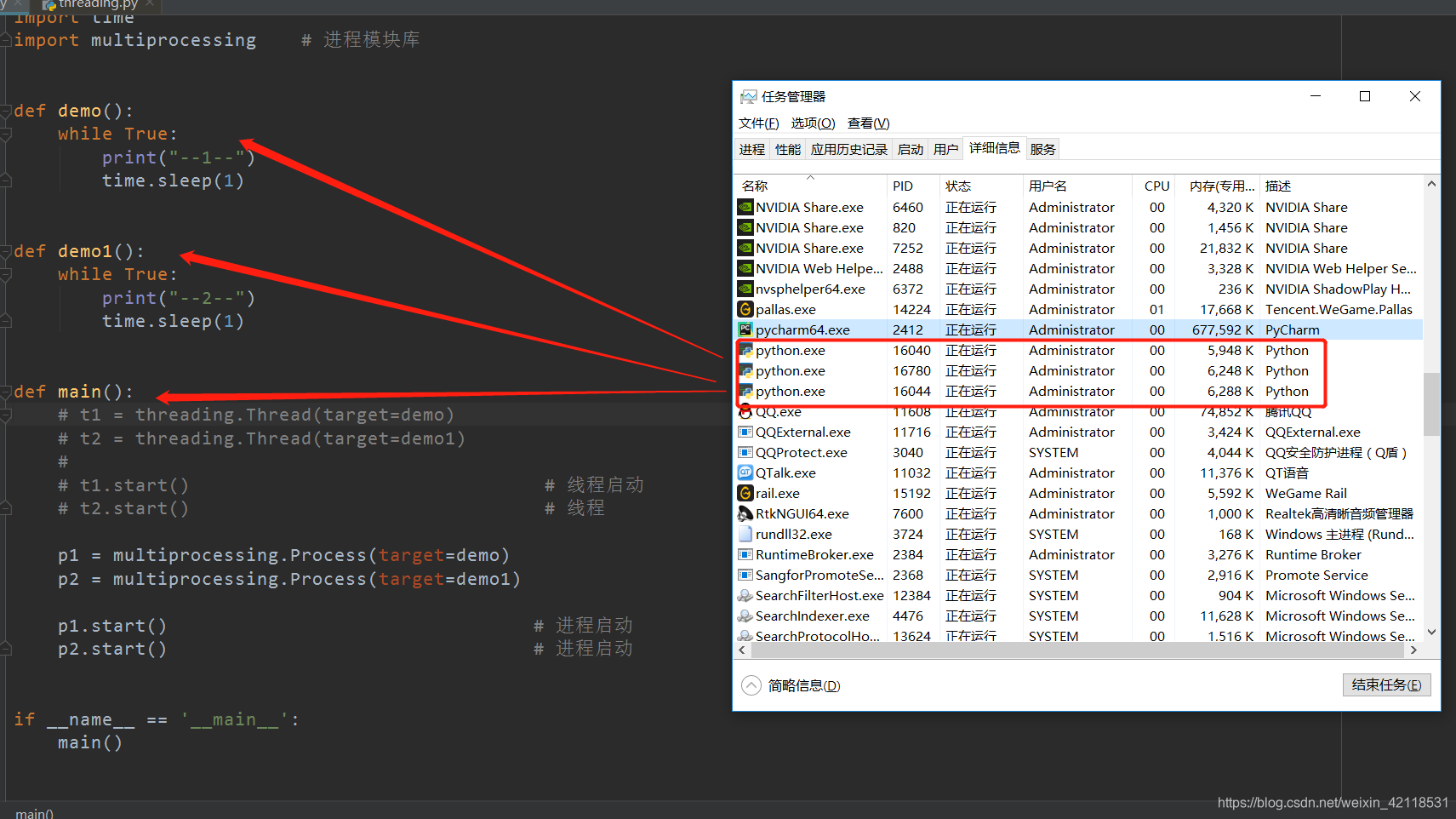Switch to the 进程 tab
Image resolution: width=1456 pixels, height=819 pixels.
[752, 149]
